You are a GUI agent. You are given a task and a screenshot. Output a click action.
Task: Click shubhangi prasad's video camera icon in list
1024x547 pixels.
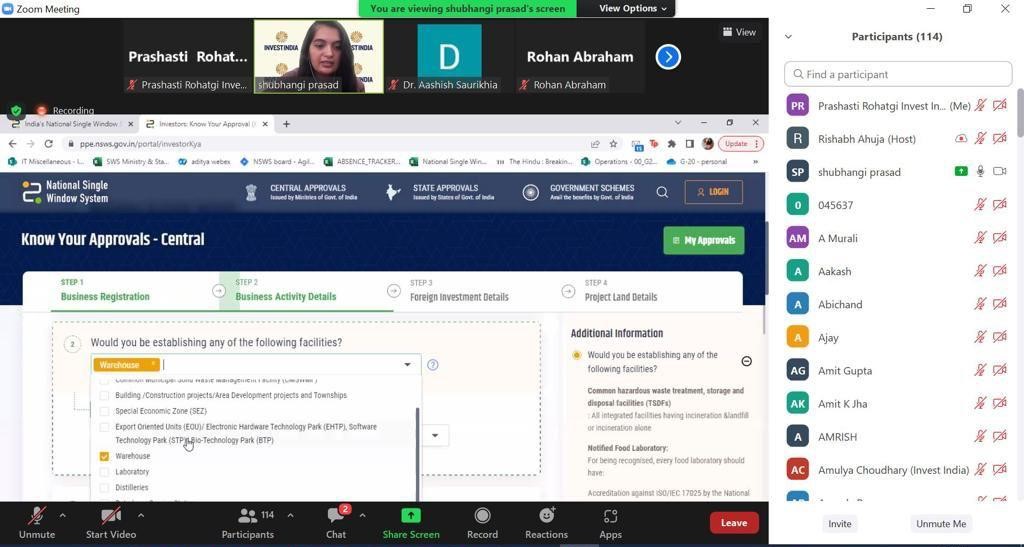pyautogui.click(x=999, y=171)
